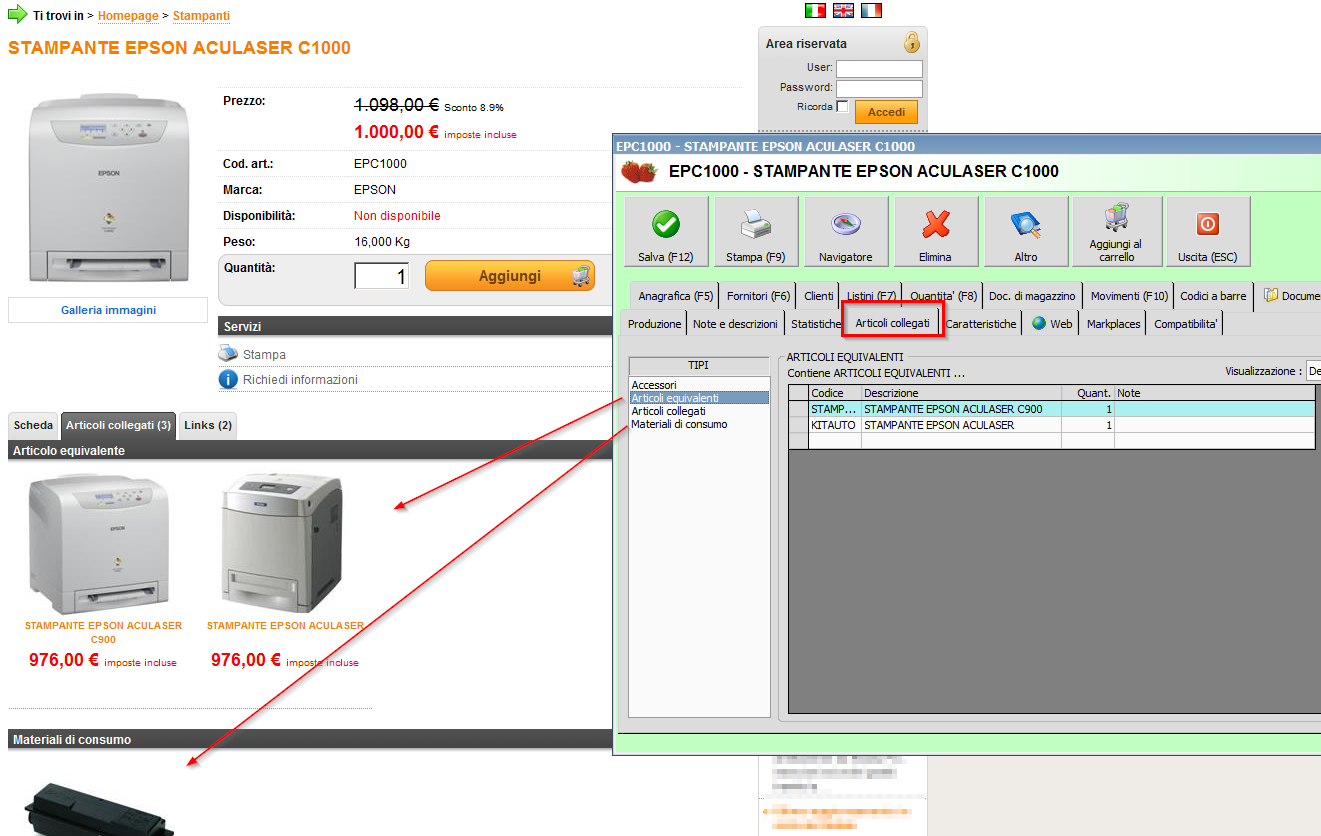This screenshot has height=836, width=1321.
Task: Open the Movimenti (F10) tab
Action: point(1129,296)
